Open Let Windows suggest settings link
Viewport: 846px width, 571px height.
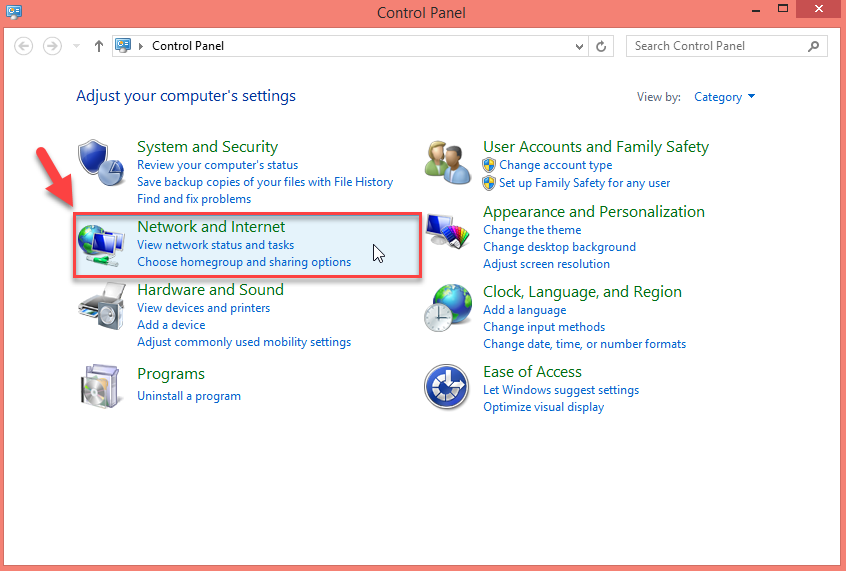[x=561, y=390]
